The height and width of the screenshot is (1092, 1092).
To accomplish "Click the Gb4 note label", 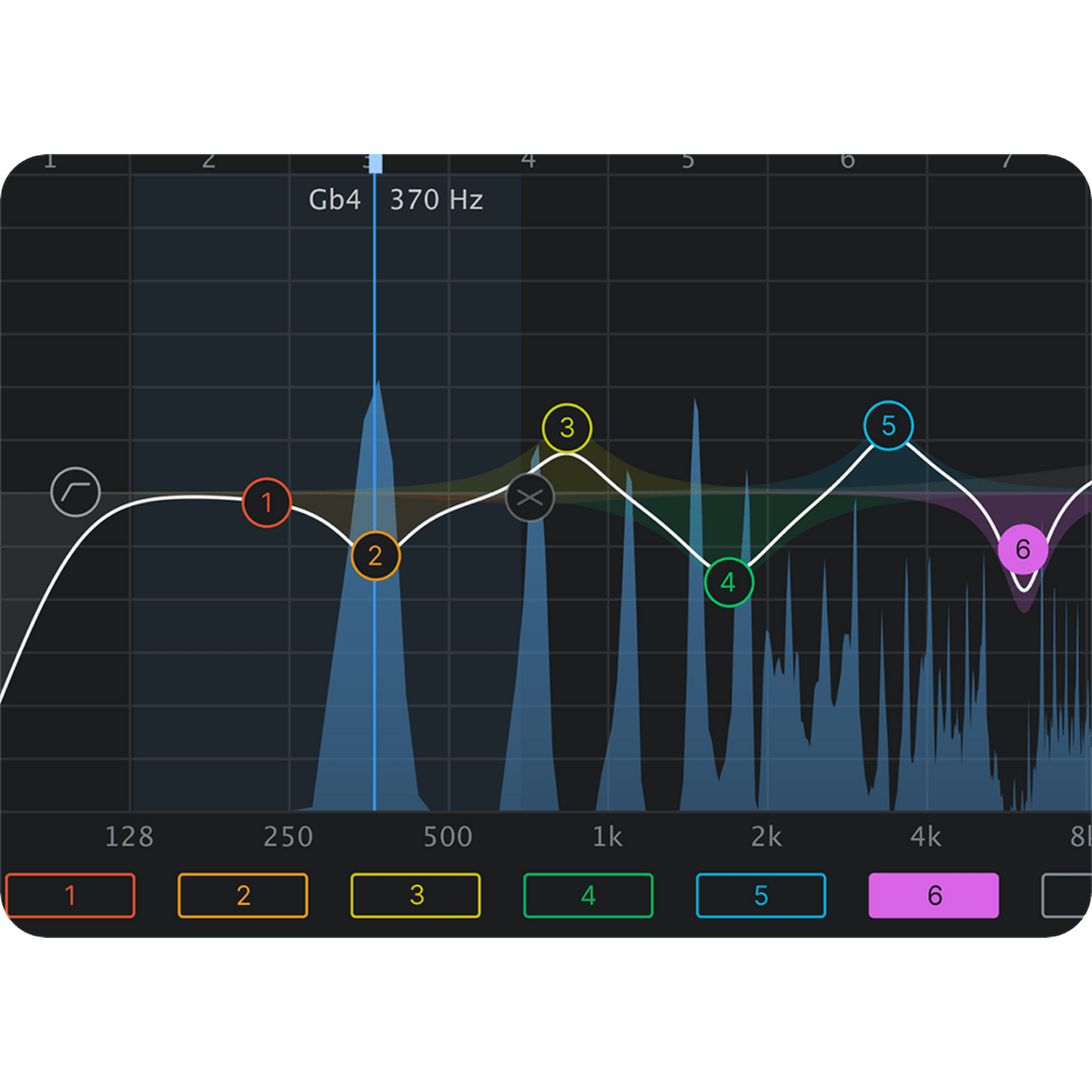I will [x=335, y=200].
